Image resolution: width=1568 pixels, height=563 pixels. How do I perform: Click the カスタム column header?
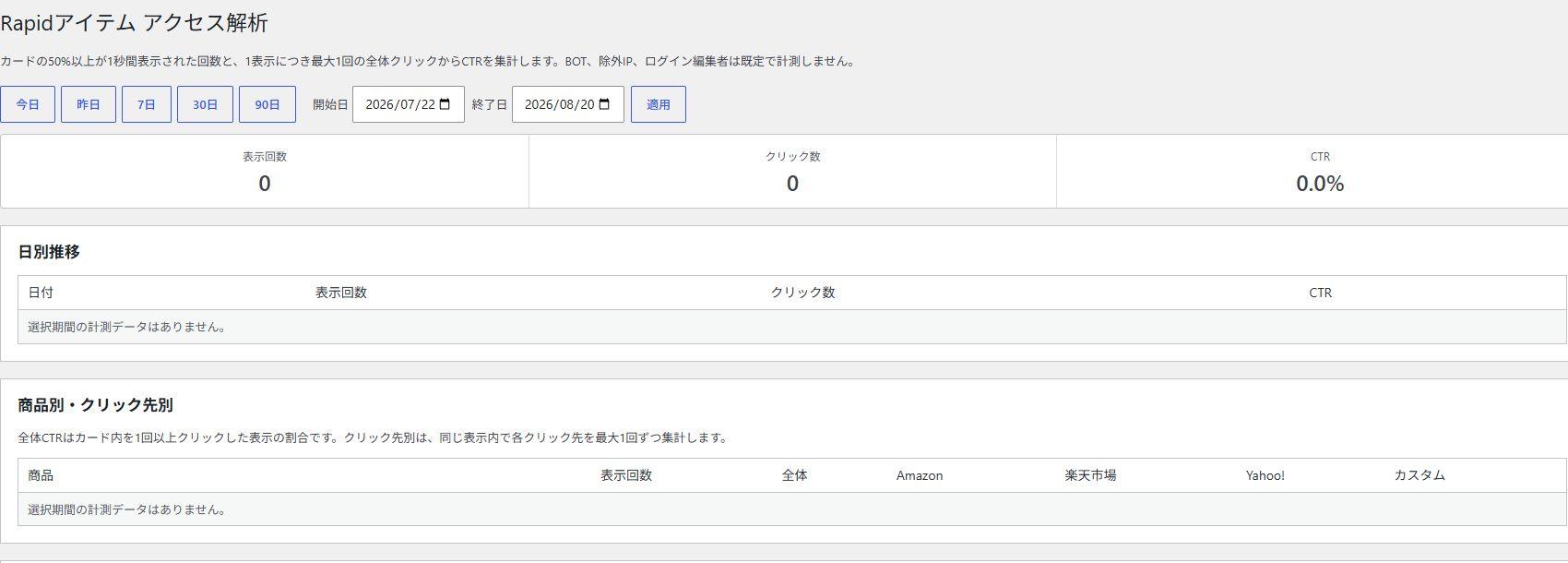[x=1420, y=475]
